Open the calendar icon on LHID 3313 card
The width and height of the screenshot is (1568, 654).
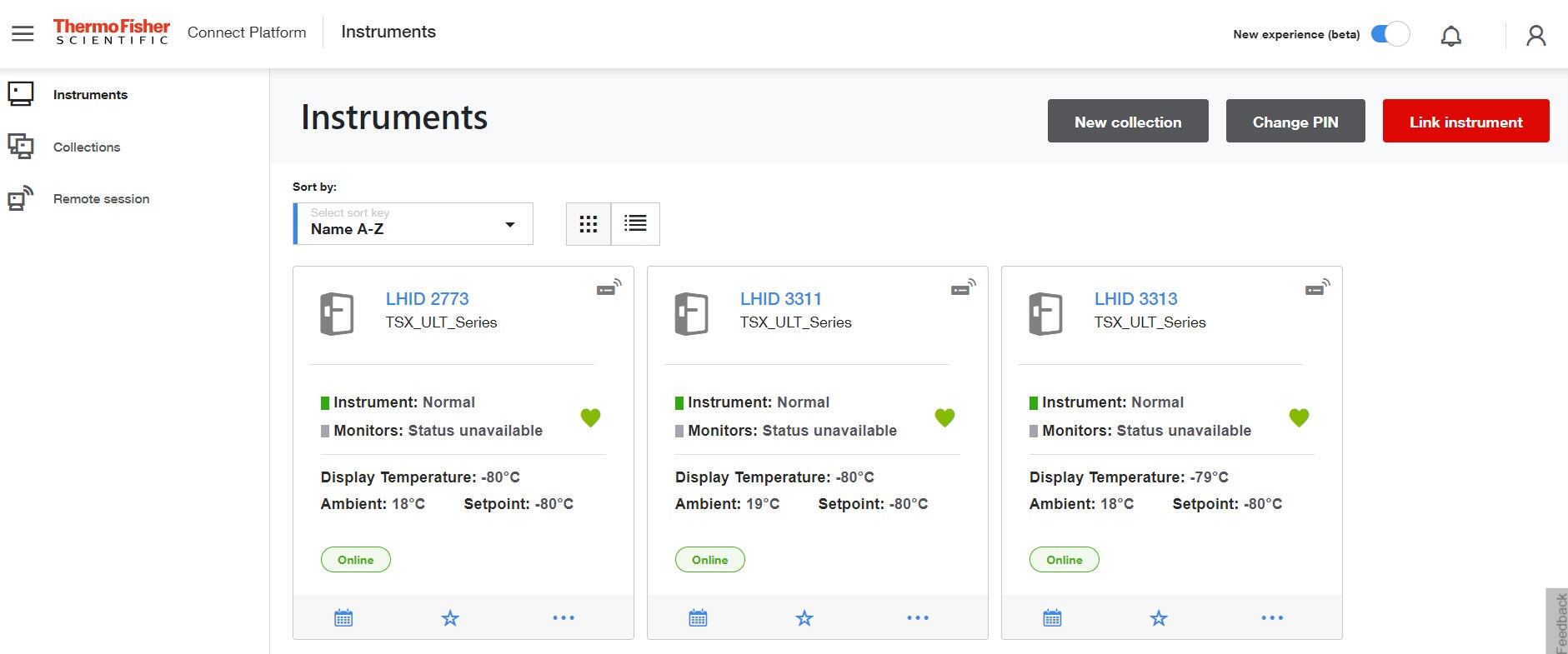(x=1052, y=618)
